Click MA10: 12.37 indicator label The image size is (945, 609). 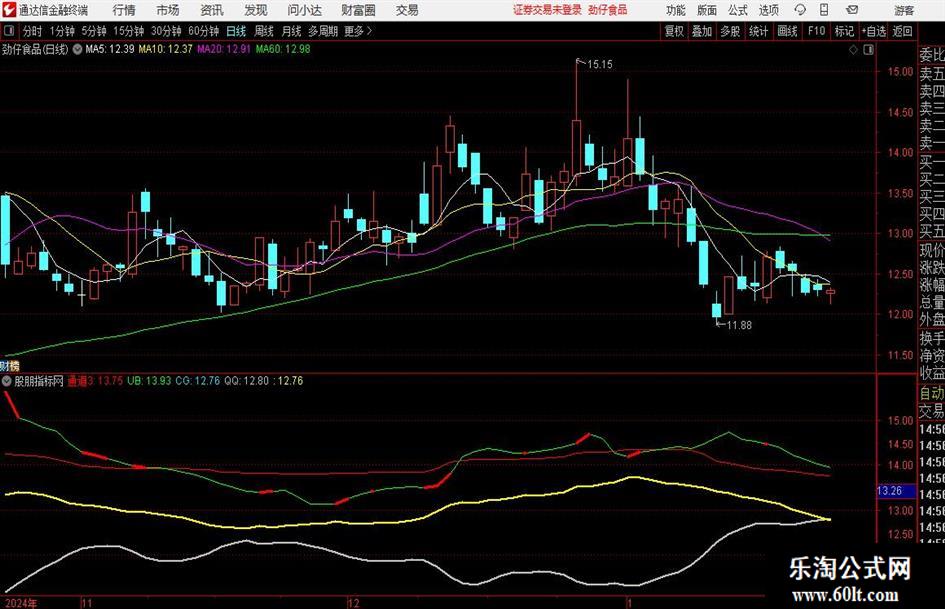(165, 49)
